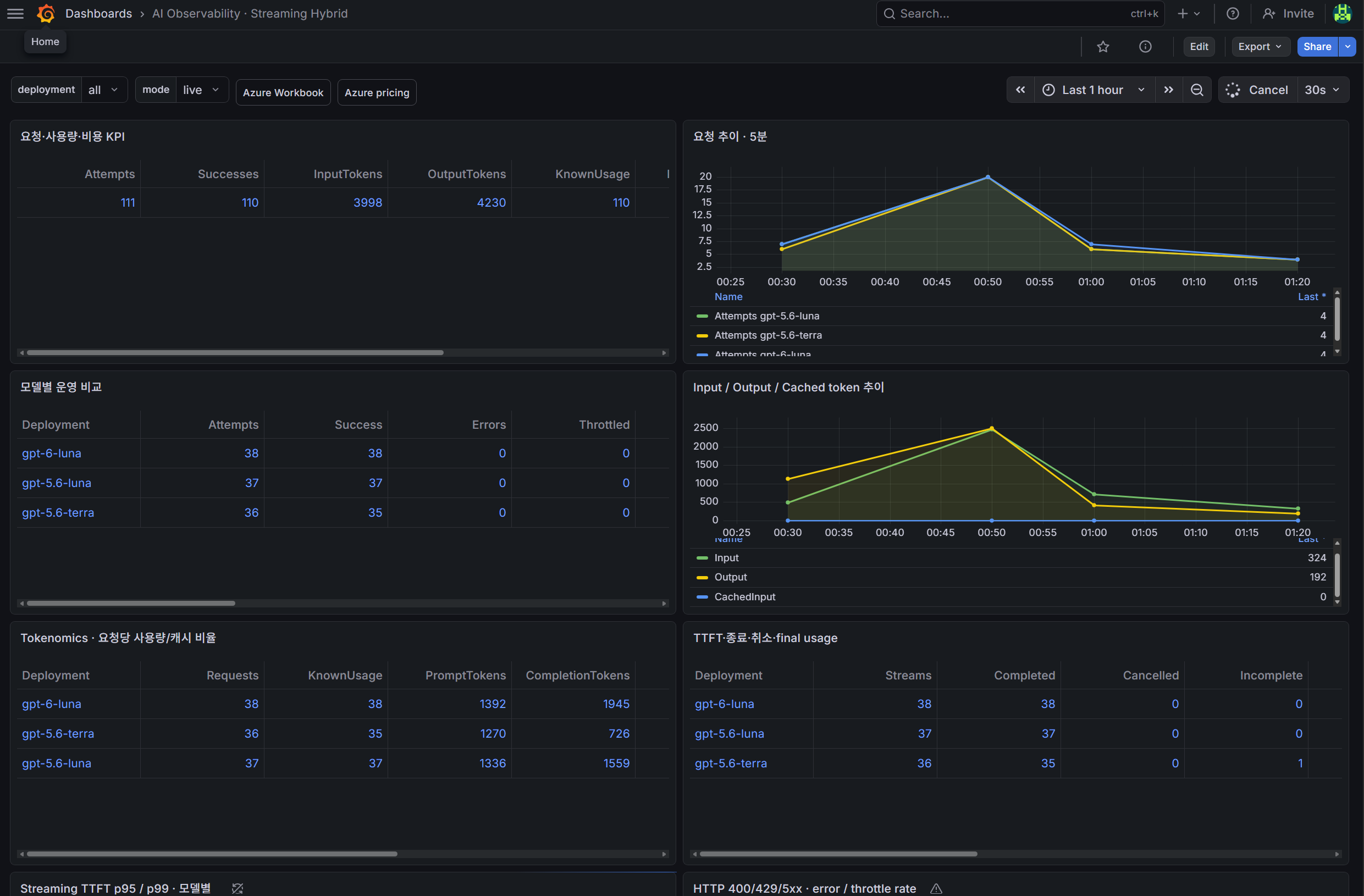This screenshot has height=896, width=1364.
Task: Toggle the Attempts gpt-5.6-terra legend series
Action: (768, 336)
